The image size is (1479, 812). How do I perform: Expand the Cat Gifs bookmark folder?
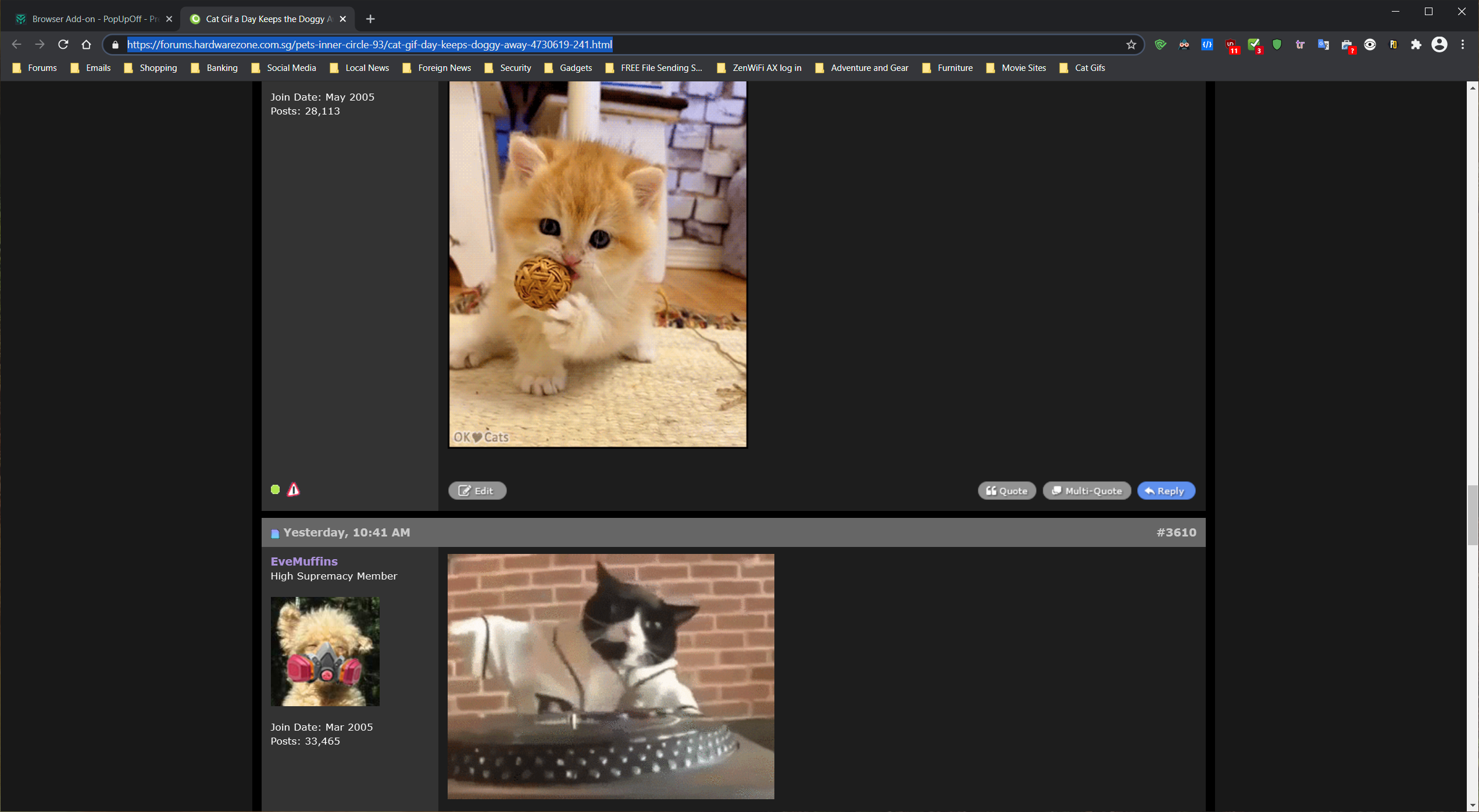point(1083,68)
